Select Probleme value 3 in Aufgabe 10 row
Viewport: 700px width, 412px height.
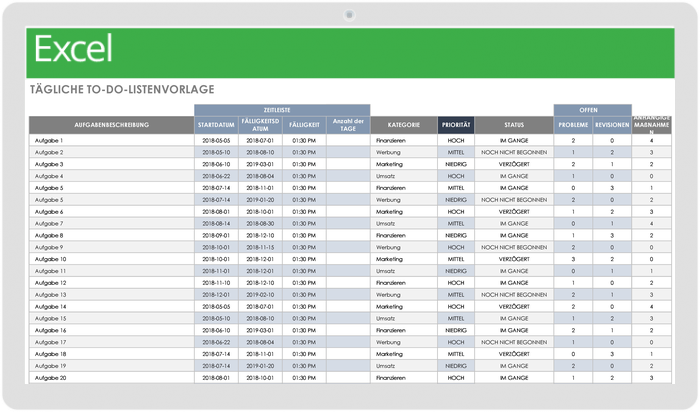point(573,259)
